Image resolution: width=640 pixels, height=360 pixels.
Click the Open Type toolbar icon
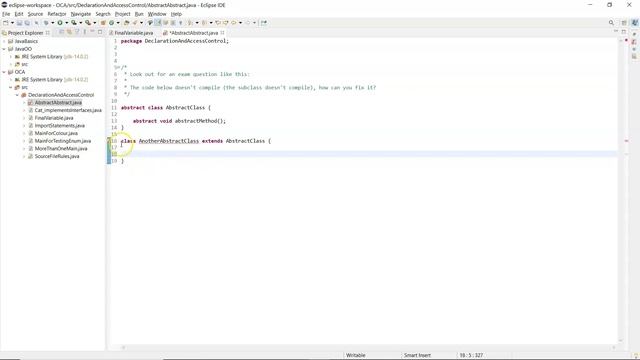coord(127,23)
